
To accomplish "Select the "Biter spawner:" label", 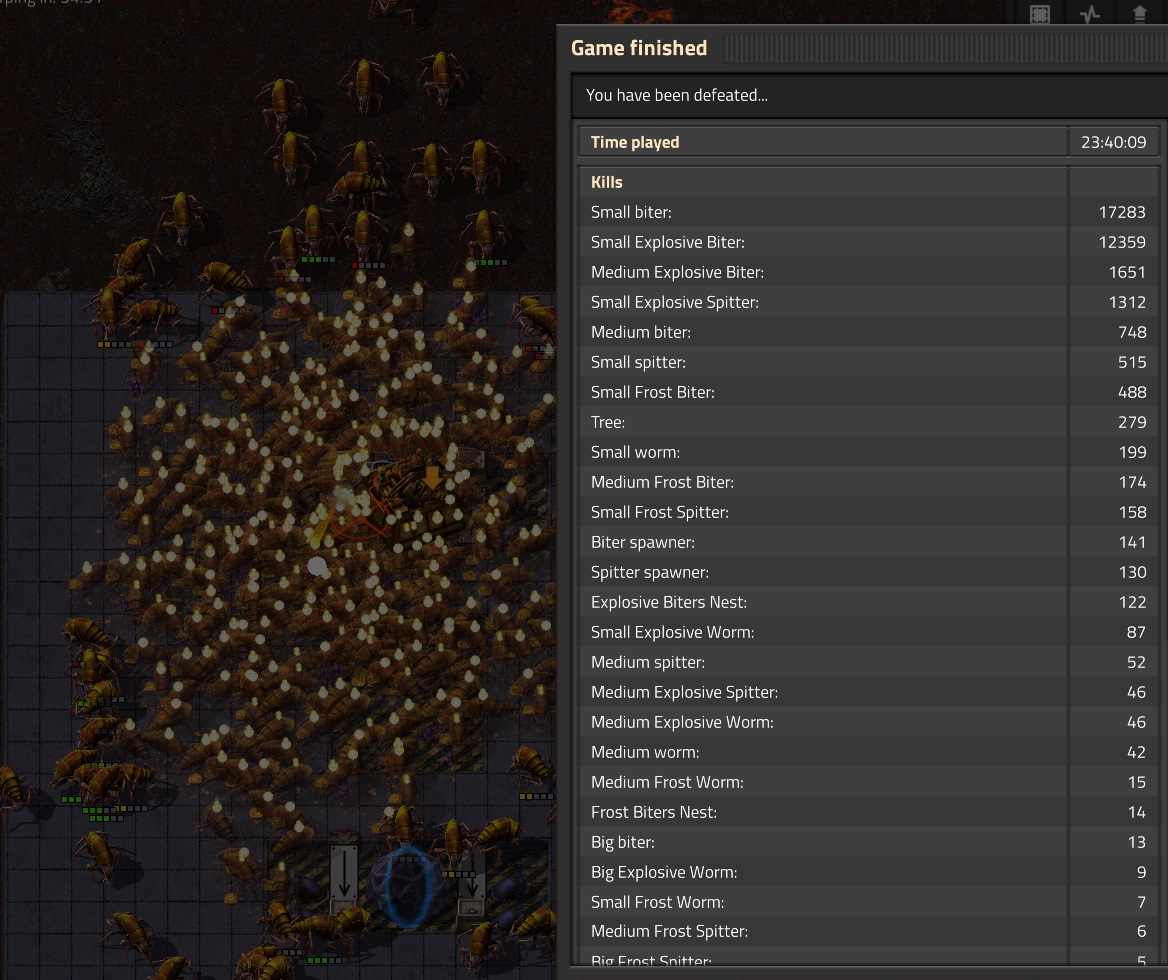I will tap(643, 542).
